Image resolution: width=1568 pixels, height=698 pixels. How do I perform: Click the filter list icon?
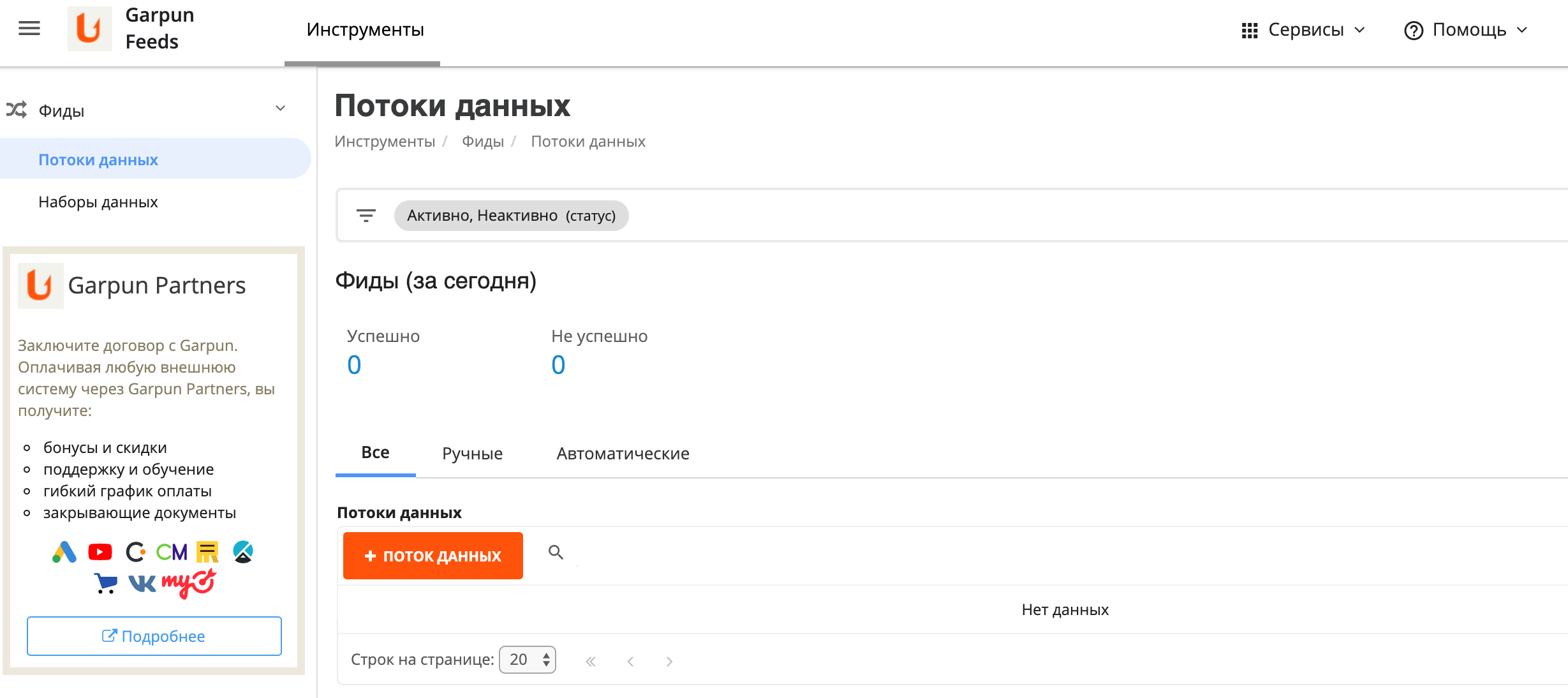coord(366,216)
